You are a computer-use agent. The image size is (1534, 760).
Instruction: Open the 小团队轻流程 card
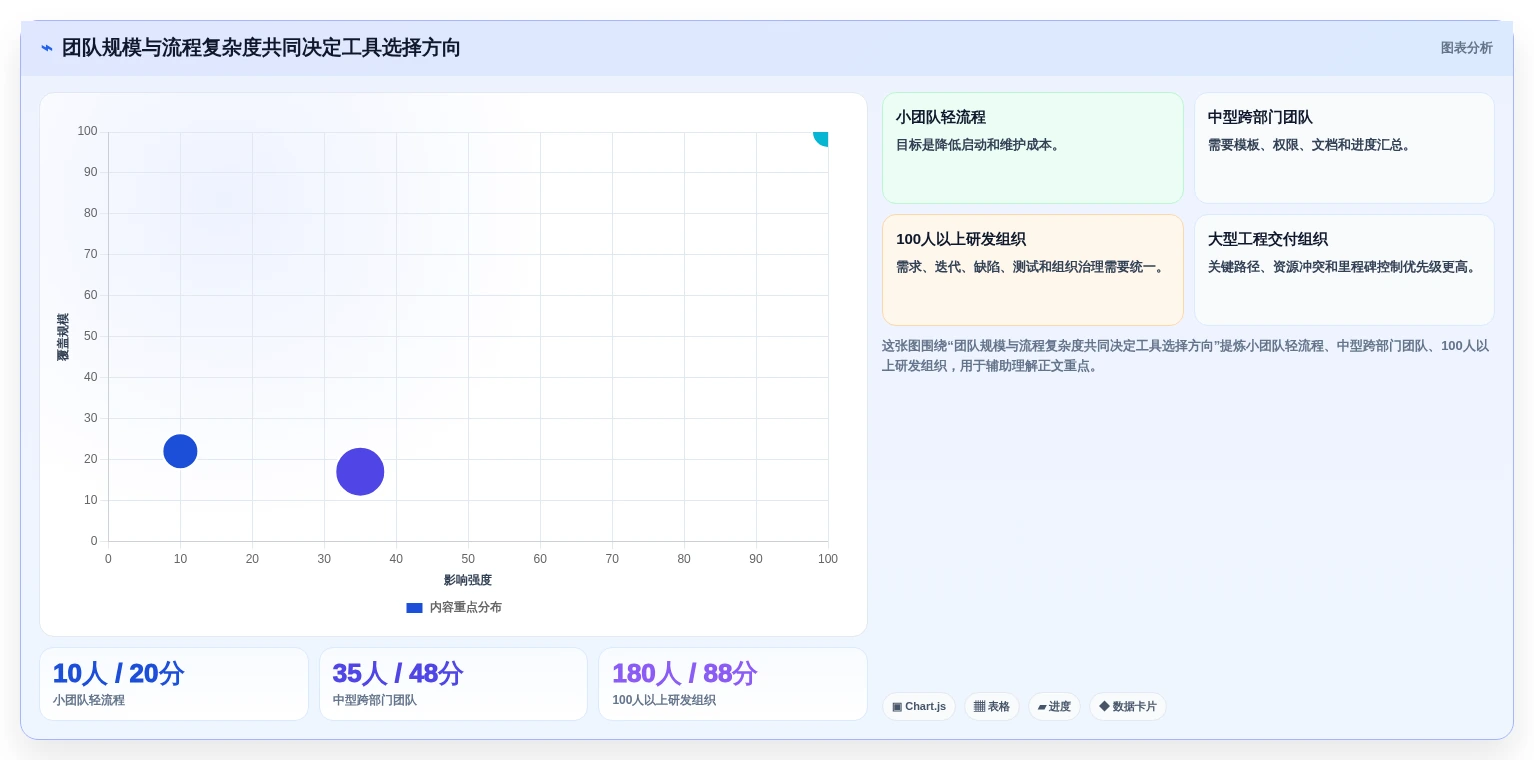pos(1032,148)
